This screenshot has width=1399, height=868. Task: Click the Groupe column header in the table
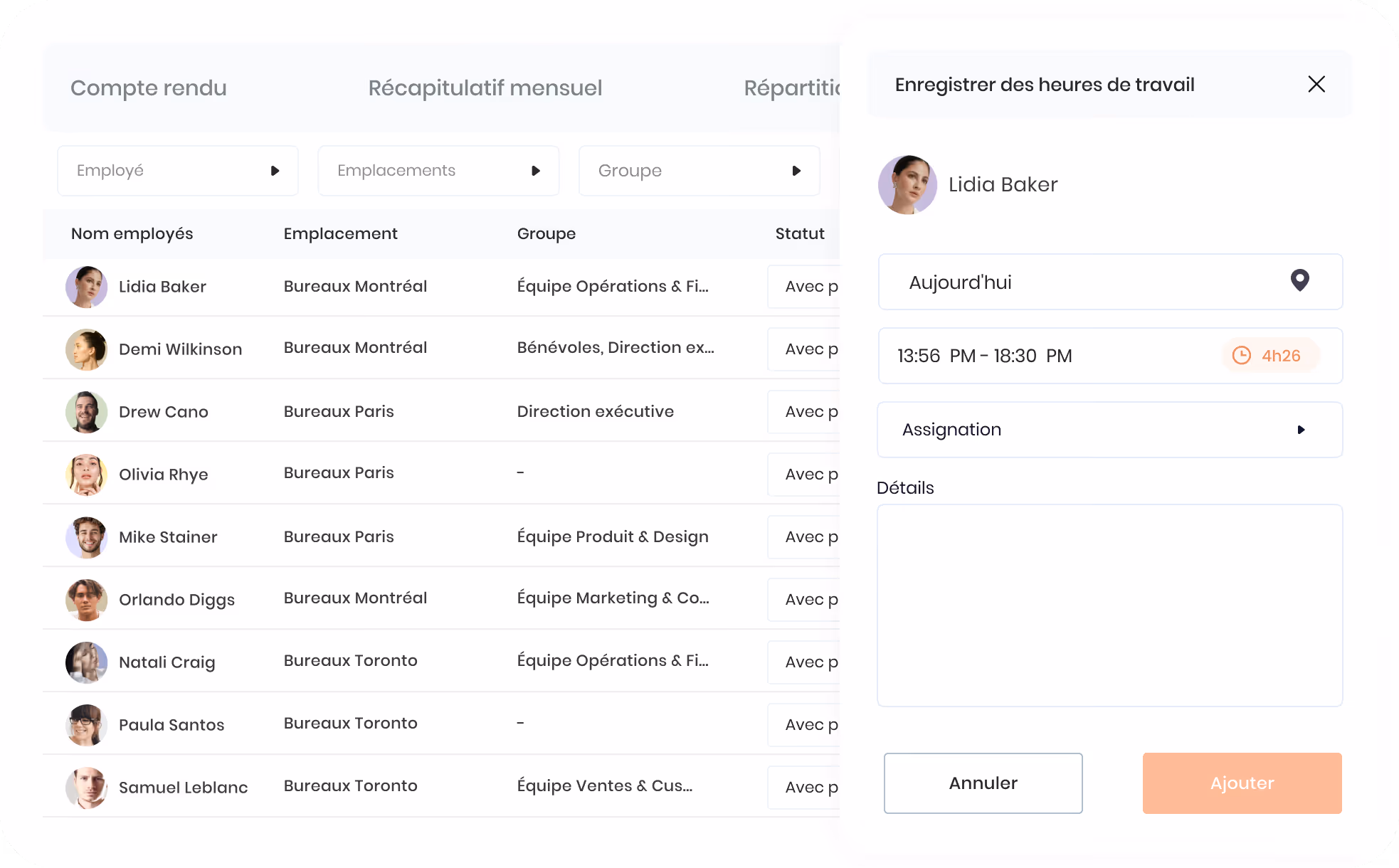(547, 233)
